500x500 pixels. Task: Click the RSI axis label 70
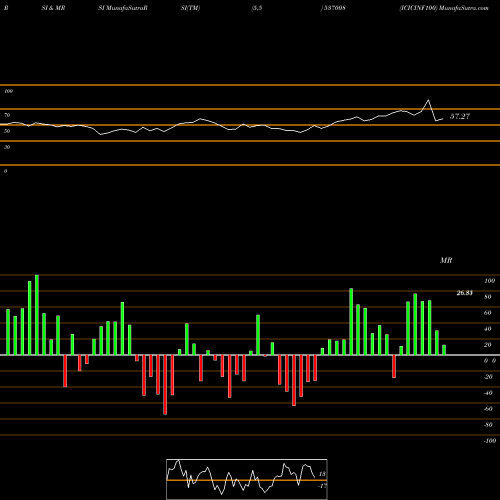(7, 115)
